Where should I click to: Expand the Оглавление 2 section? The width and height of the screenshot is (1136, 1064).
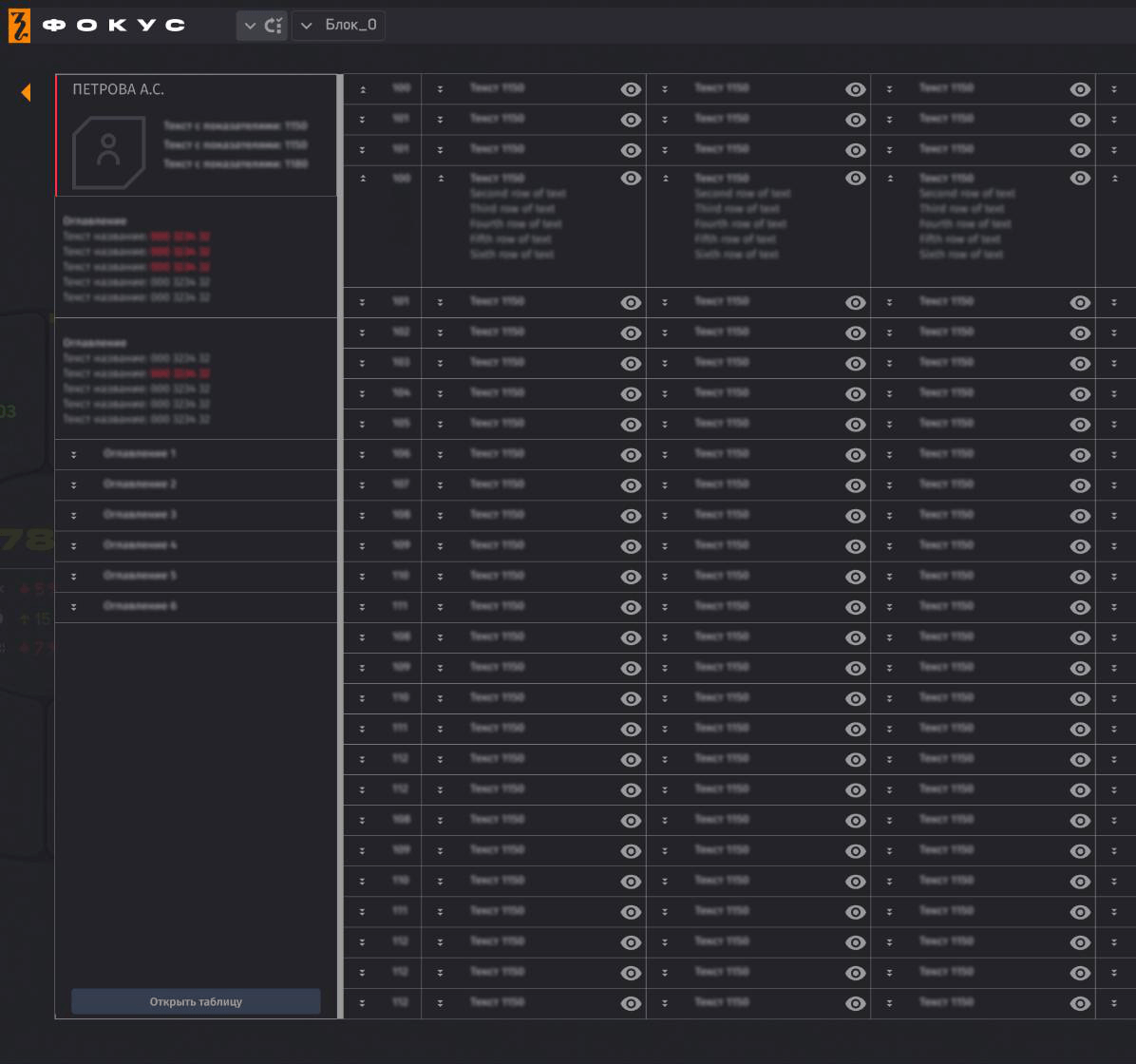click(x=74, y=484)
